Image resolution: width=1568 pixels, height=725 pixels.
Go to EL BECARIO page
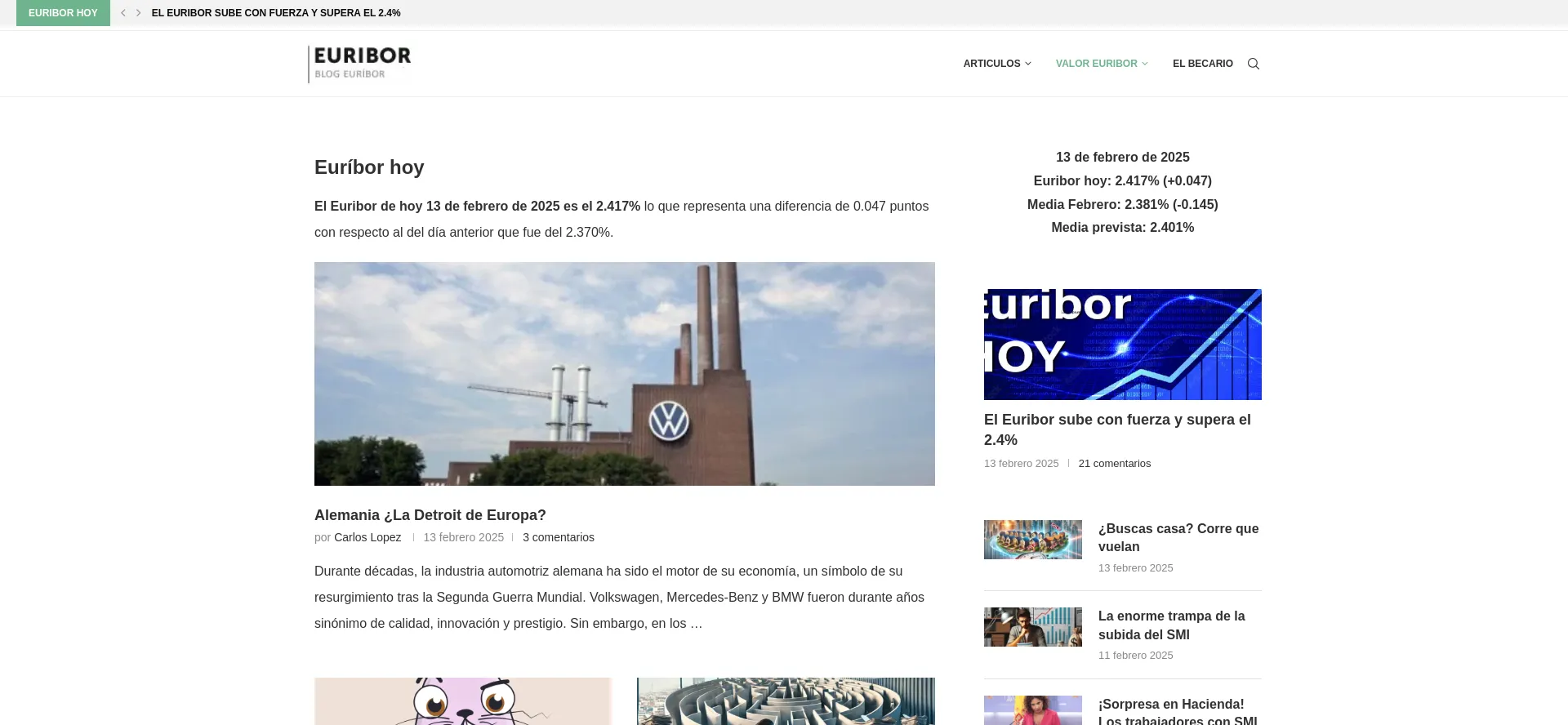click(1202, 64)
